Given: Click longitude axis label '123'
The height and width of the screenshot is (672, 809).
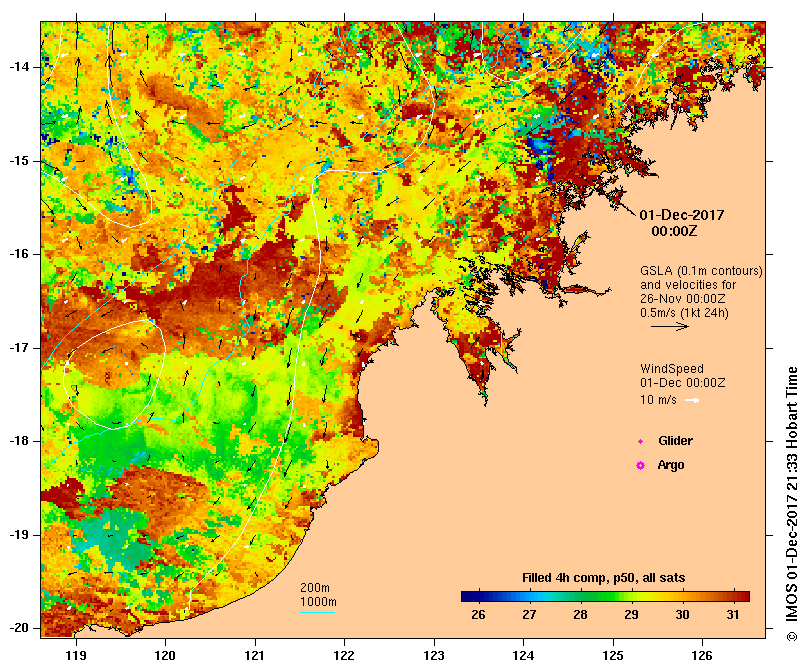Looking at the screenshot, I should click(434, 655).
